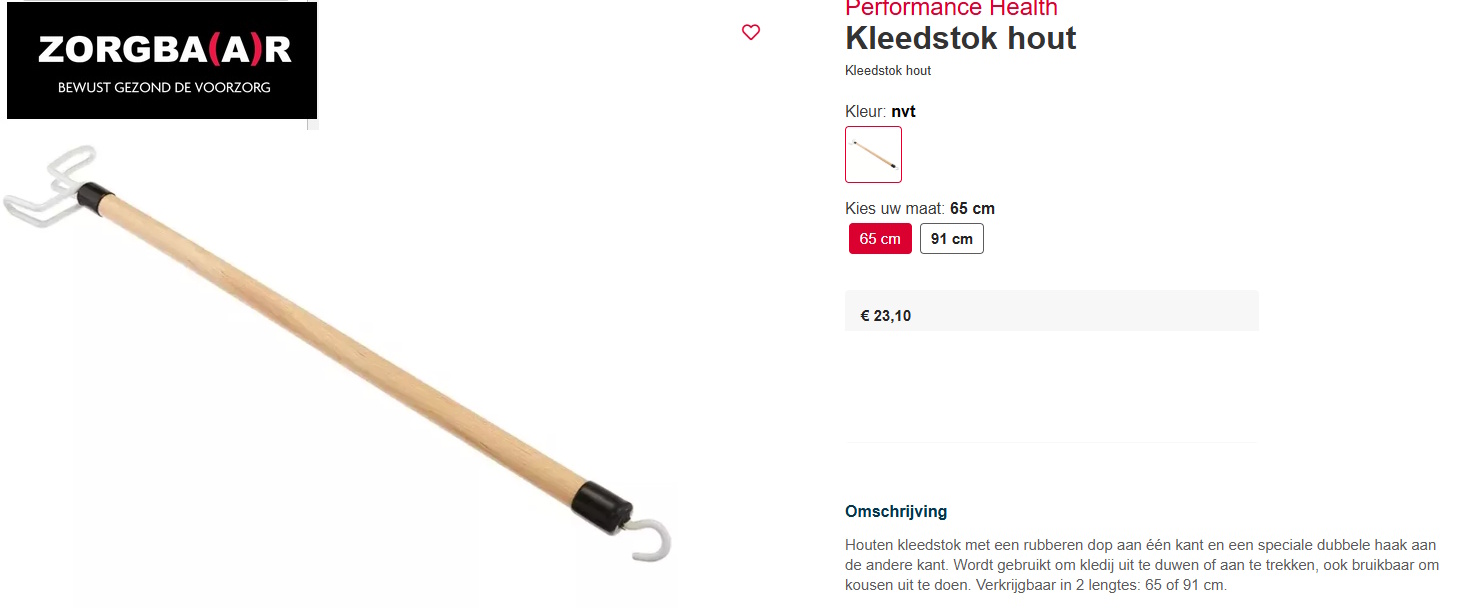Open the ZORGBA(A)R logo wordmark

(x=165, y=50)
